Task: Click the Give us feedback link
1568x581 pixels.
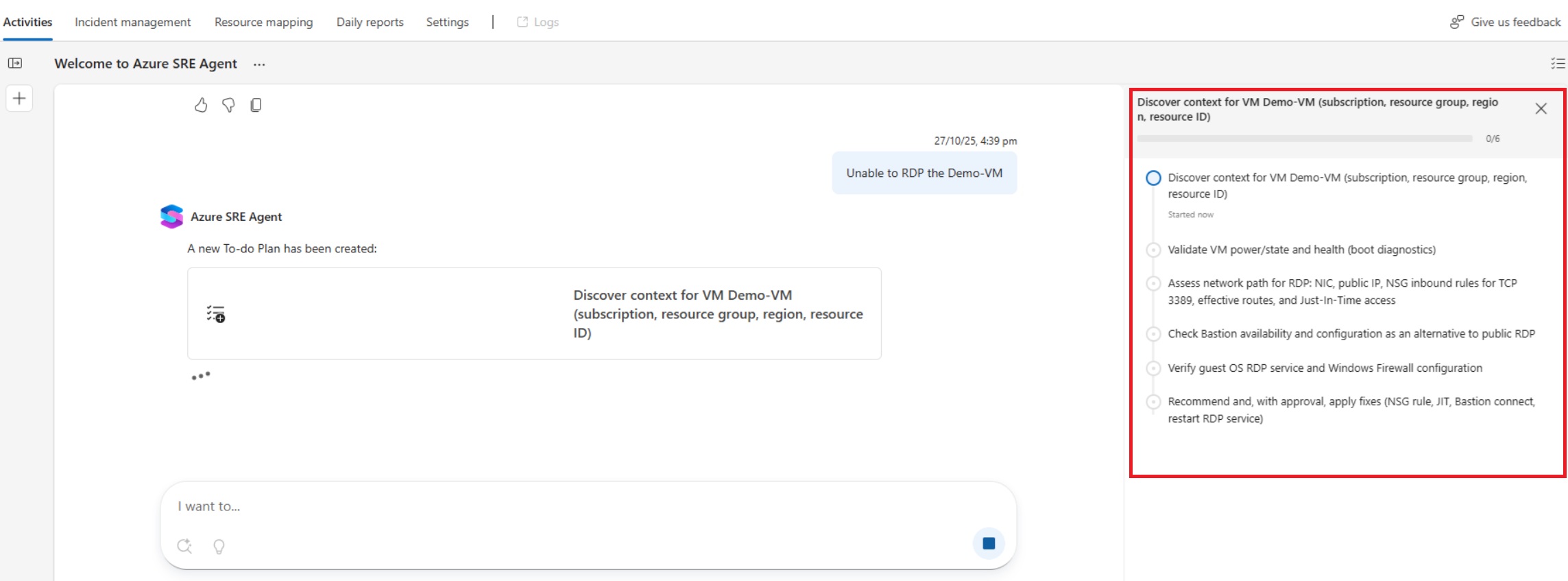Action: [1506, 22]
